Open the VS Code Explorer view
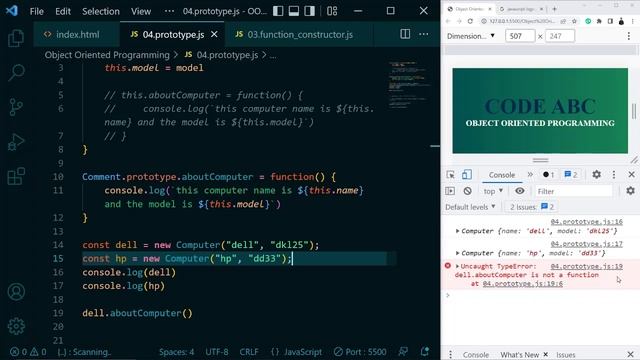The image size is (640, 360). 16,38
